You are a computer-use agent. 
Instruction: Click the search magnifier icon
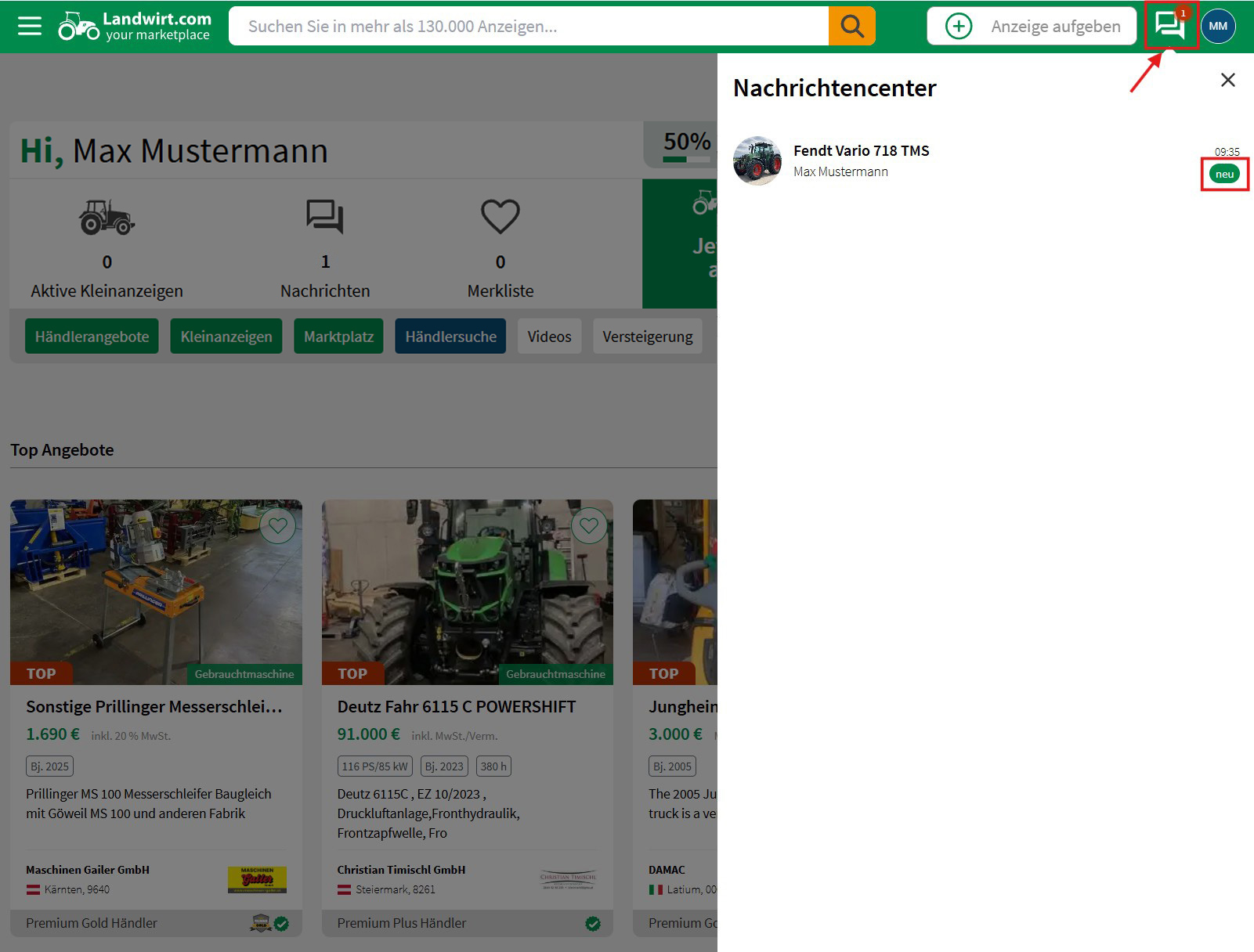click(851, 25)
